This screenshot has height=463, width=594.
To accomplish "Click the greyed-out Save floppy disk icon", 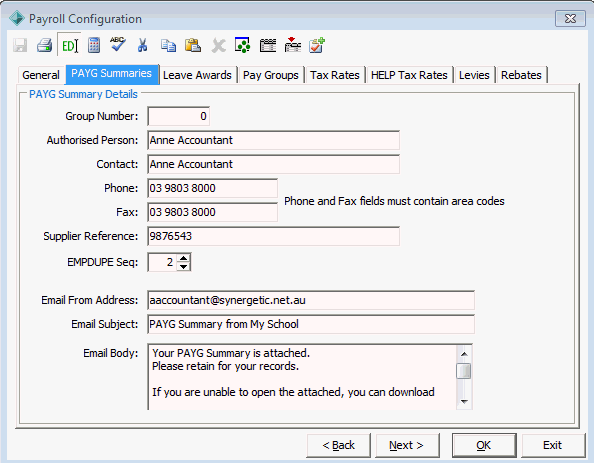I will [x=20, y=45].
